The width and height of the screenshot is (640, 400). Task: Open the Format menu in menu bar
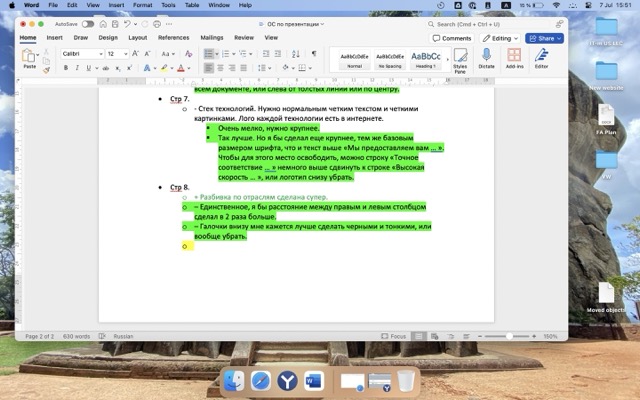point(142,5)
